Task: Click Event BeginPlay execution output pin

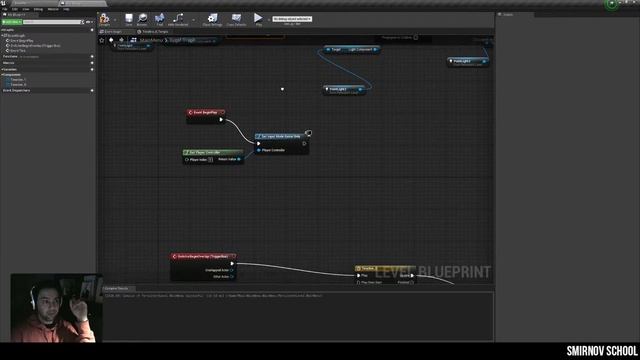Action: tap(221, 120)
